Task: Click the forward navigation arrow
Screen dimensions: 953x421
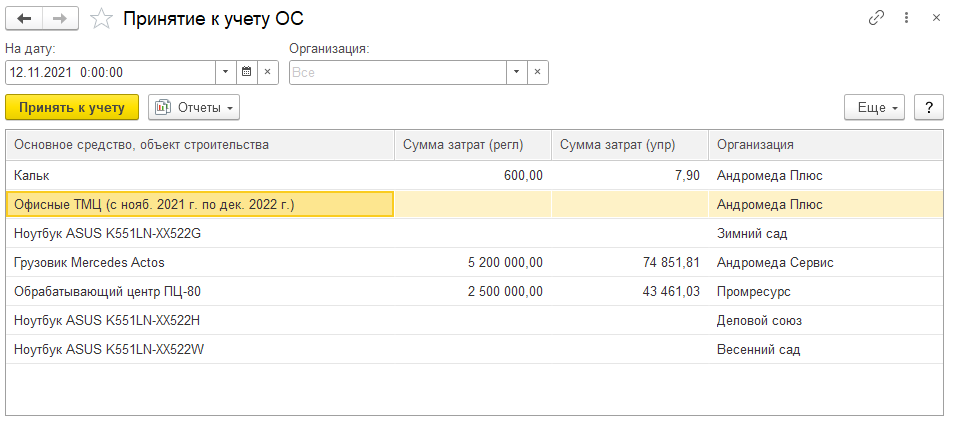Action: (59, 18)
